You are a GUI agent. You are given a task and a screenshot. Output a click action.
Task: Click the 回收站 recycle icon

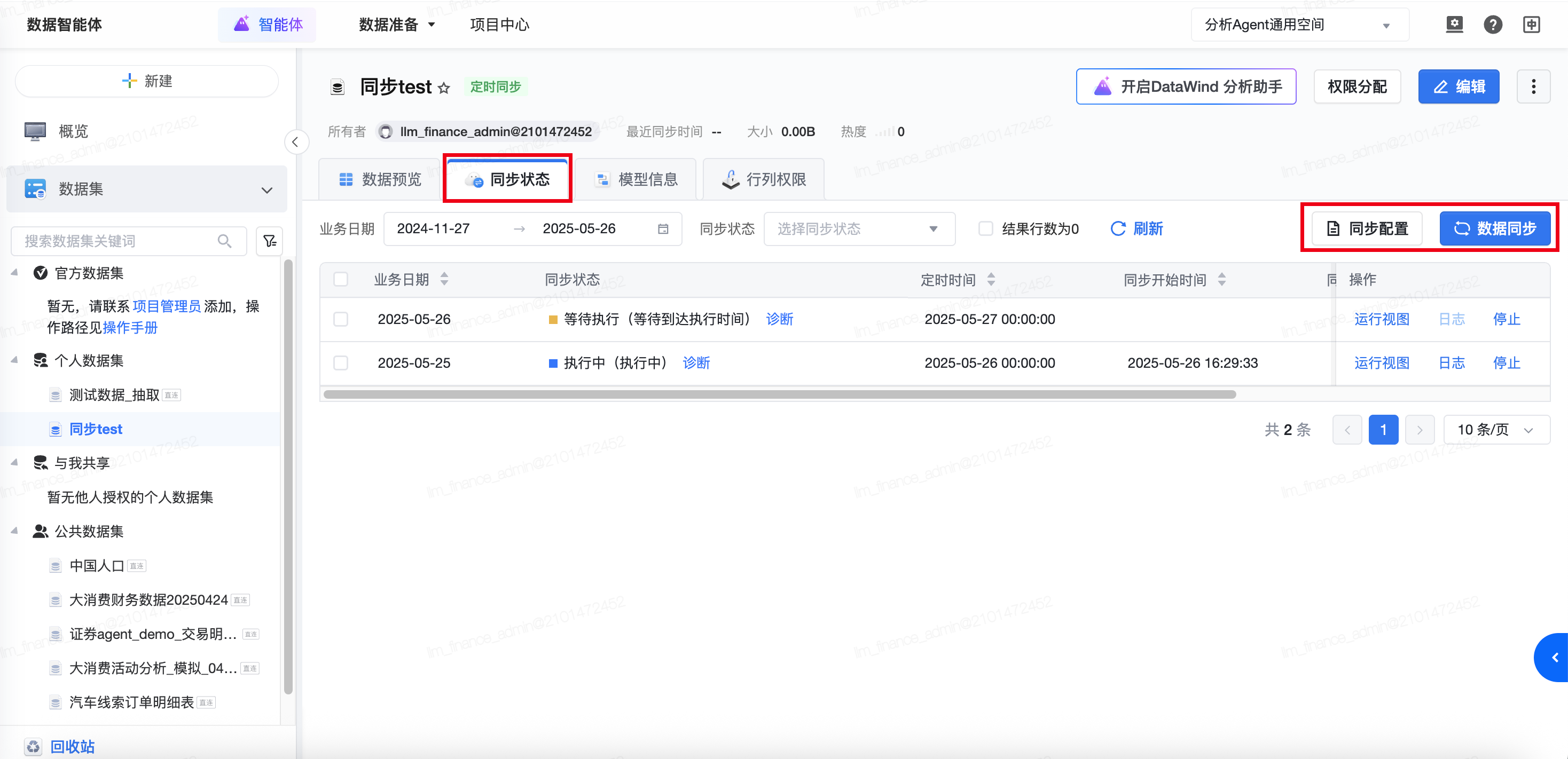[34, 746]
